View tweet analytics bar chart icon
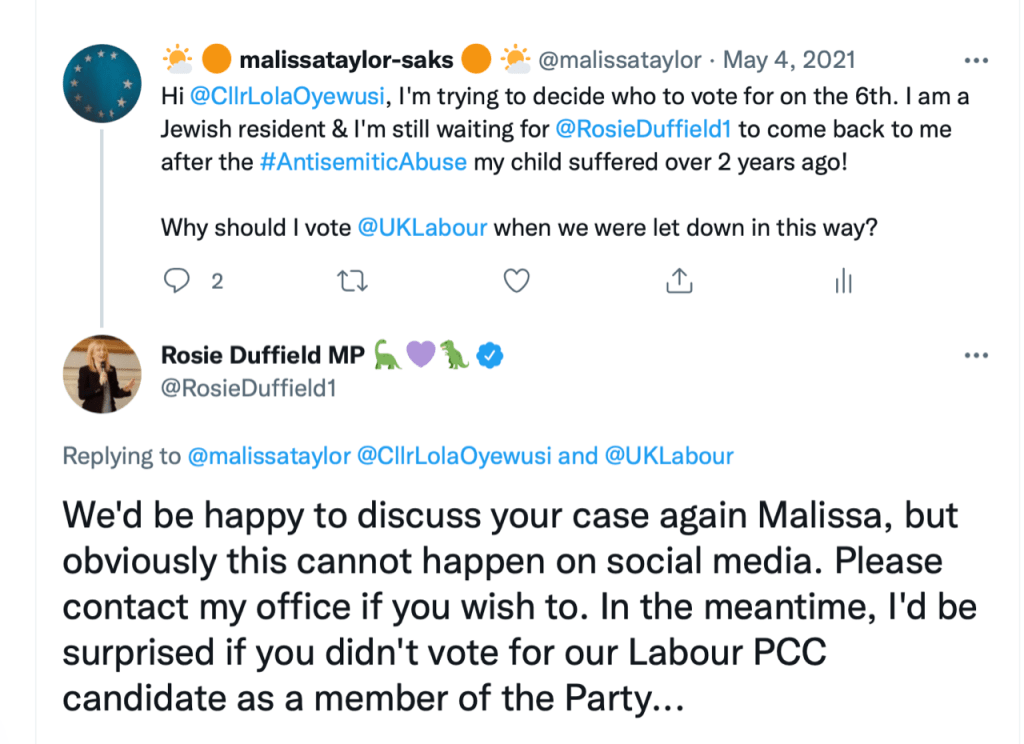Viewport: 1024px width, 744px height. [x=843, y=282]
